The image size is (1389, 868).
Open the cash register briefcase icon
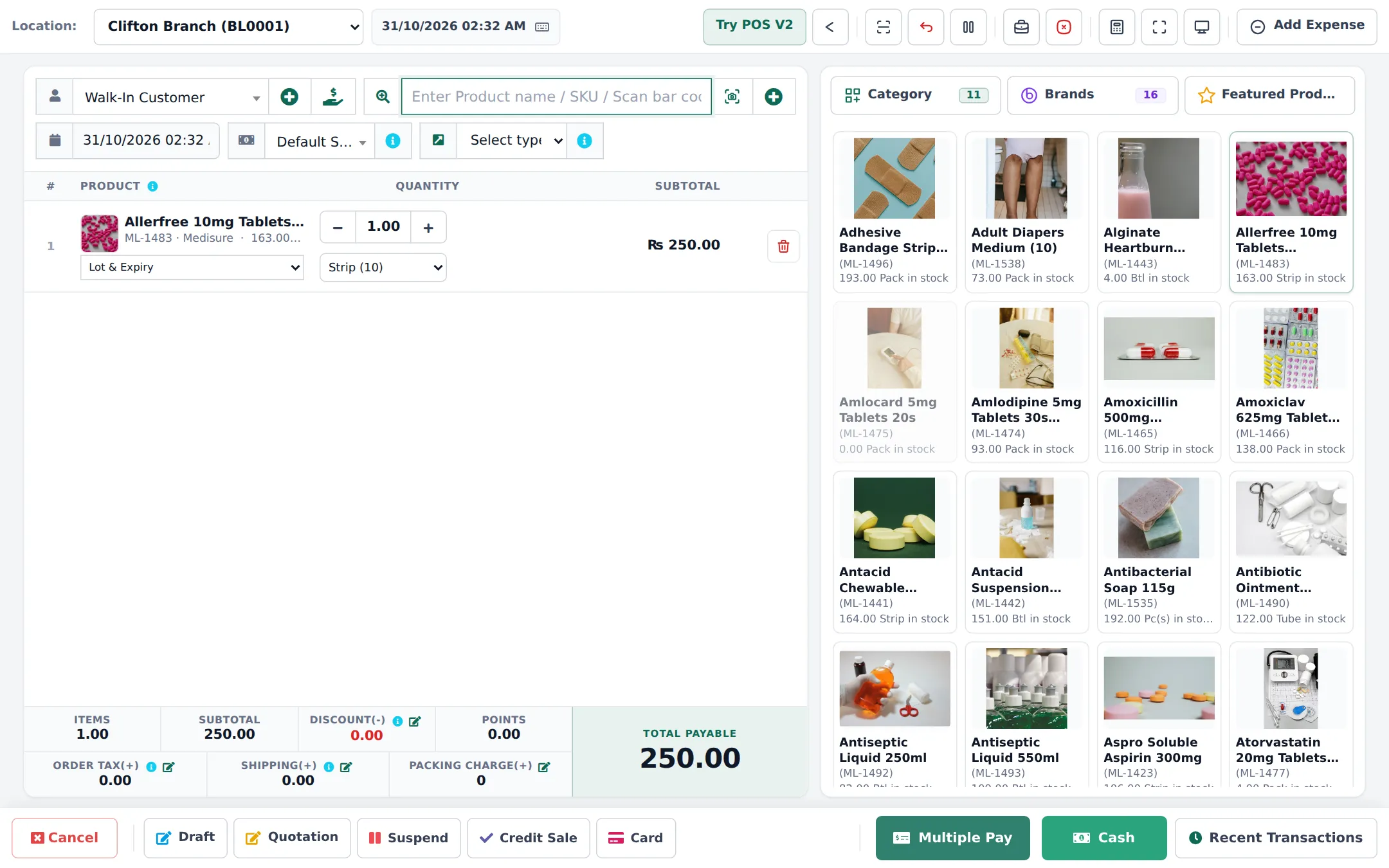point(1021,27)
